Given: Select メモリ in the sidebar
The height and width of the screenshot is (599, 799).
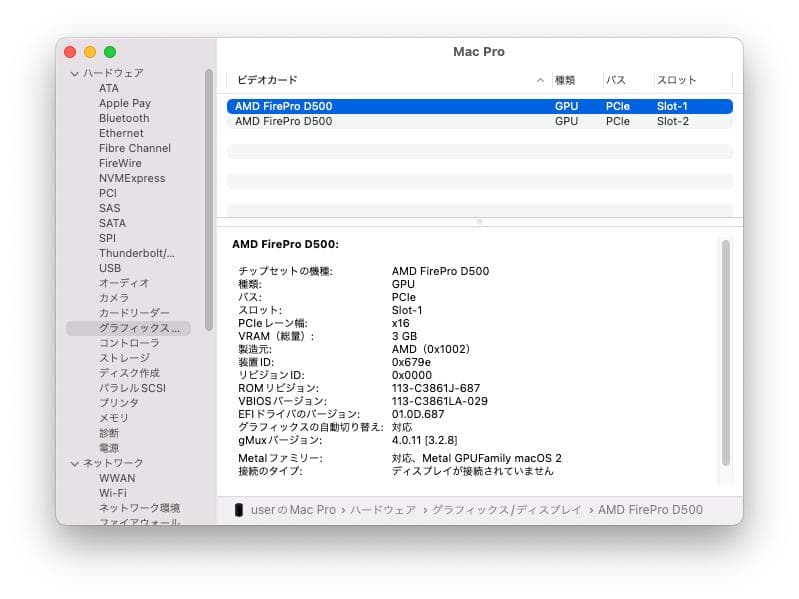Looking at the screenshot, I should [114, 418].
